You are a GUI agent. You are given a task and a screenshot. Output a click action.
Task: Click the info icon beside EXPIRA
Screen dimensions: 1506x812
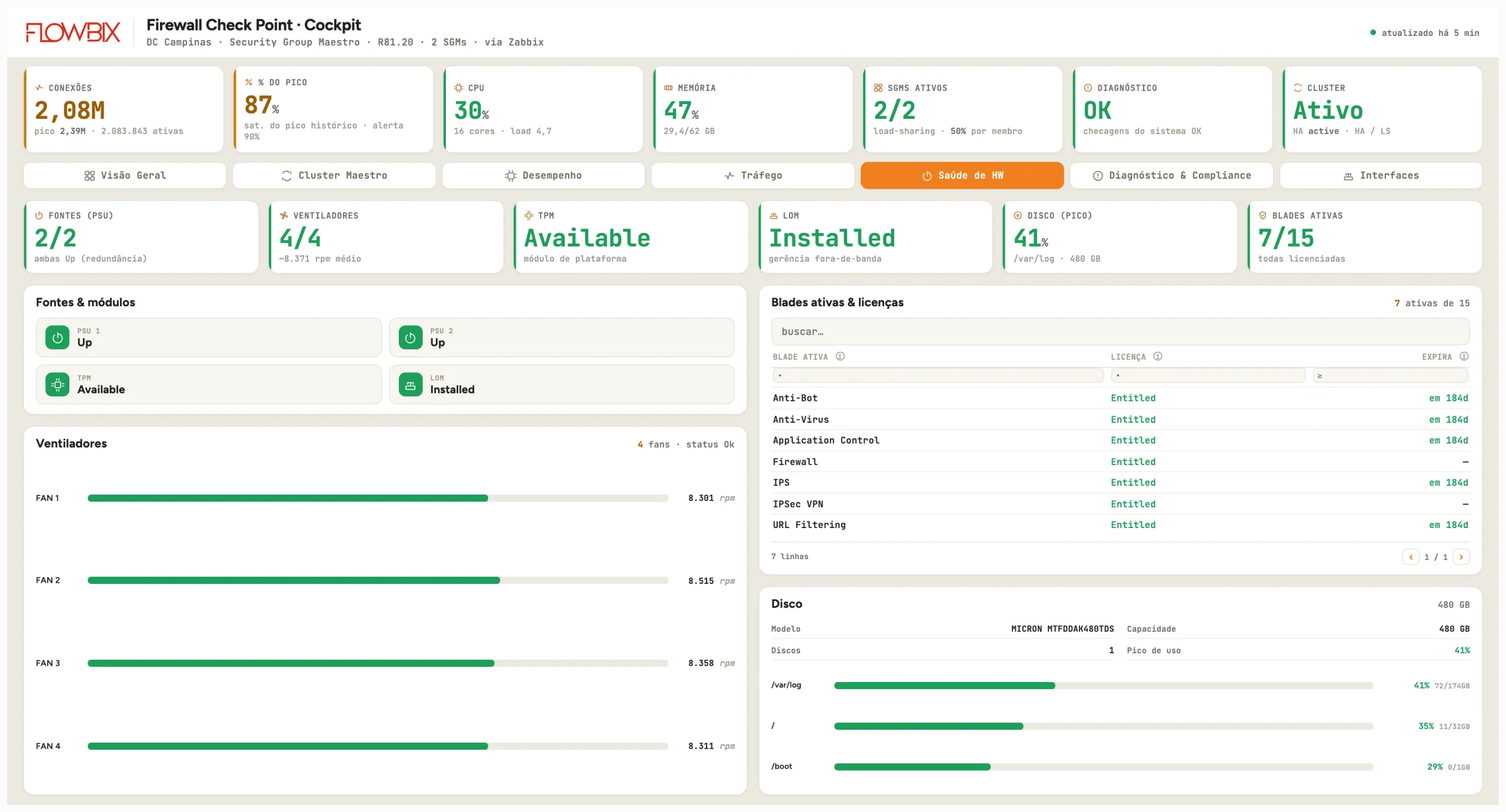(x=1464, y=356)
